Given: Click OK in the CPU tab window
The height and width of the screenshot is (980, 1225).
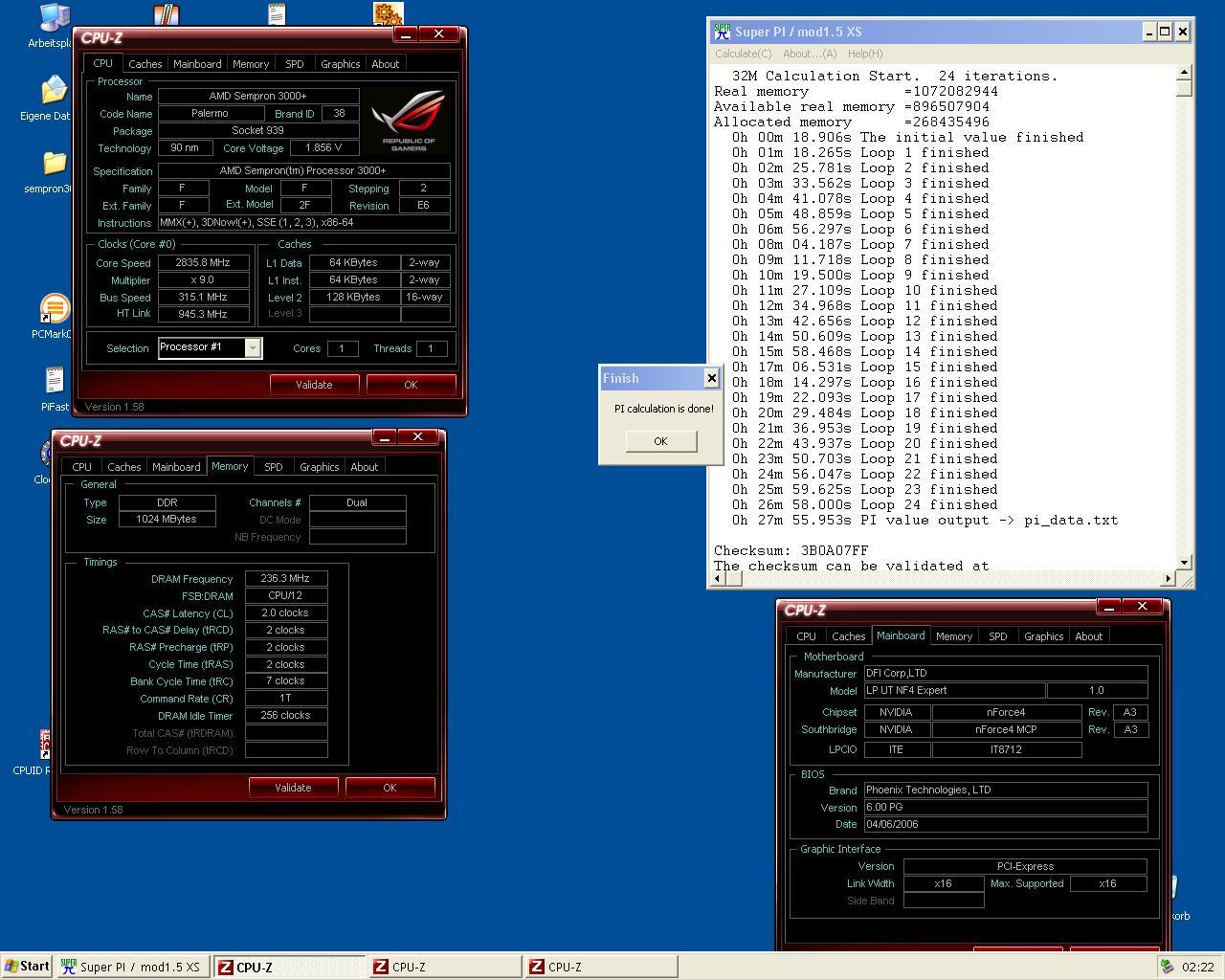Looking at the screenshot, I should (411, 385).
